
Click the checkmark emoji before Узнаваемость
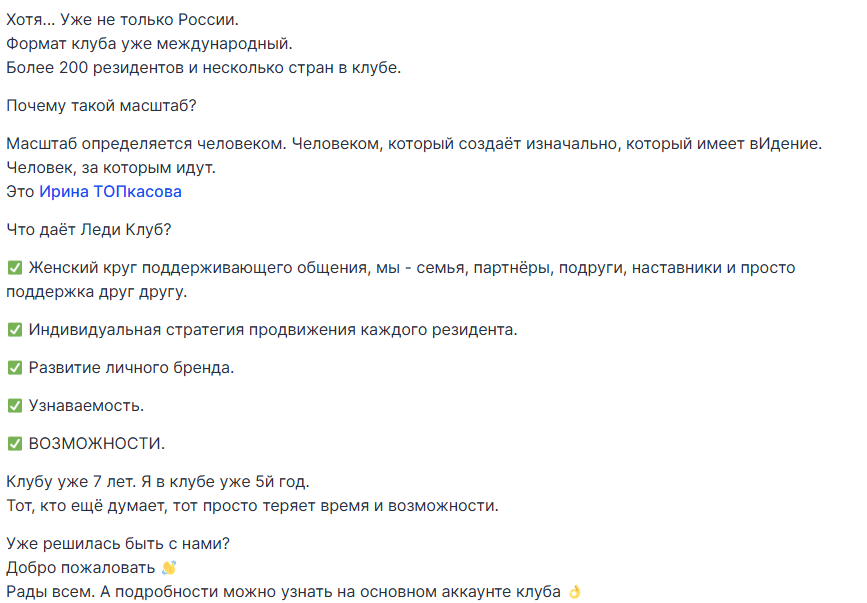[x=15, y=405]
